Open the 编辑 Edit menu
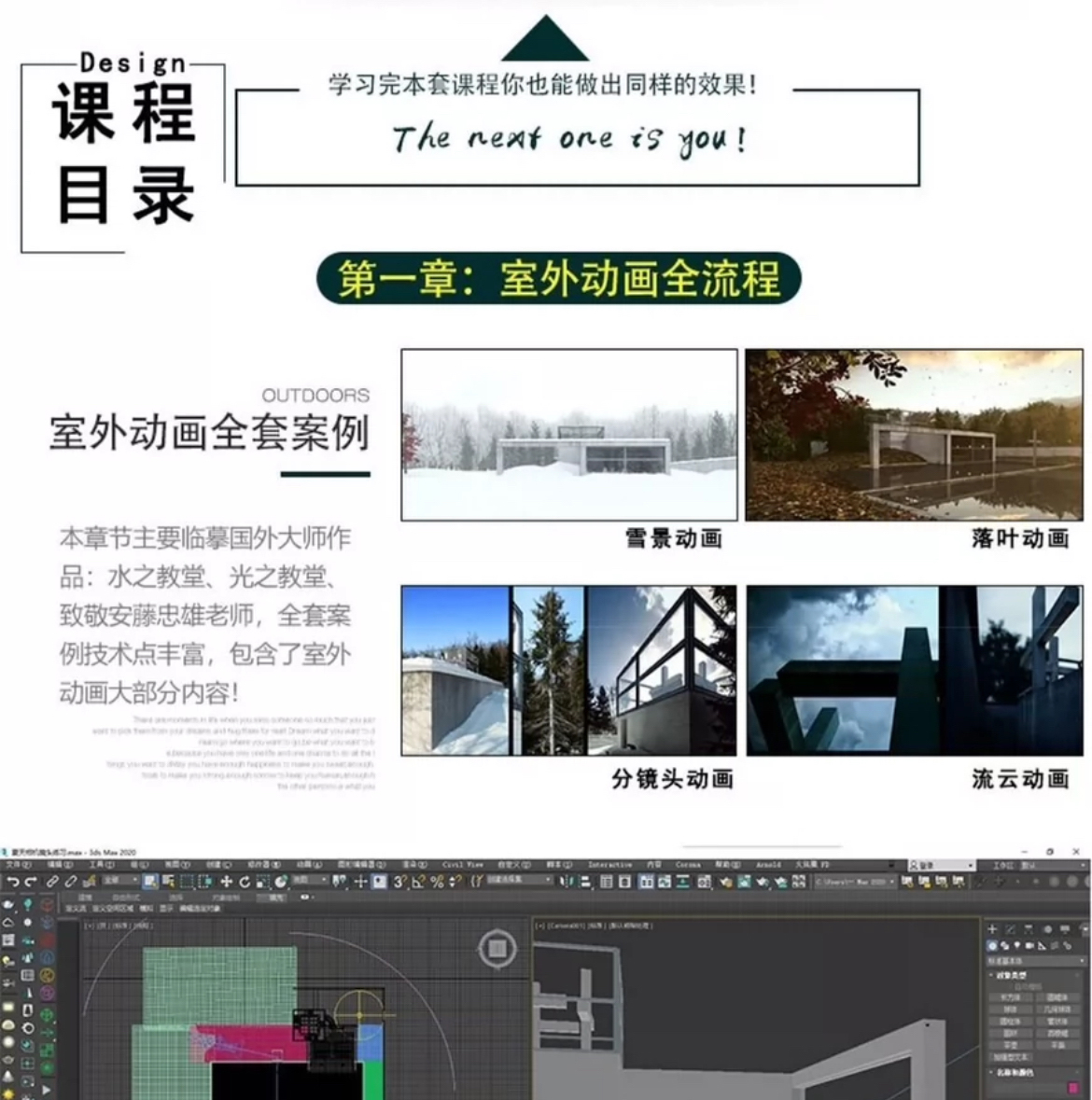 tap(60, 864)
